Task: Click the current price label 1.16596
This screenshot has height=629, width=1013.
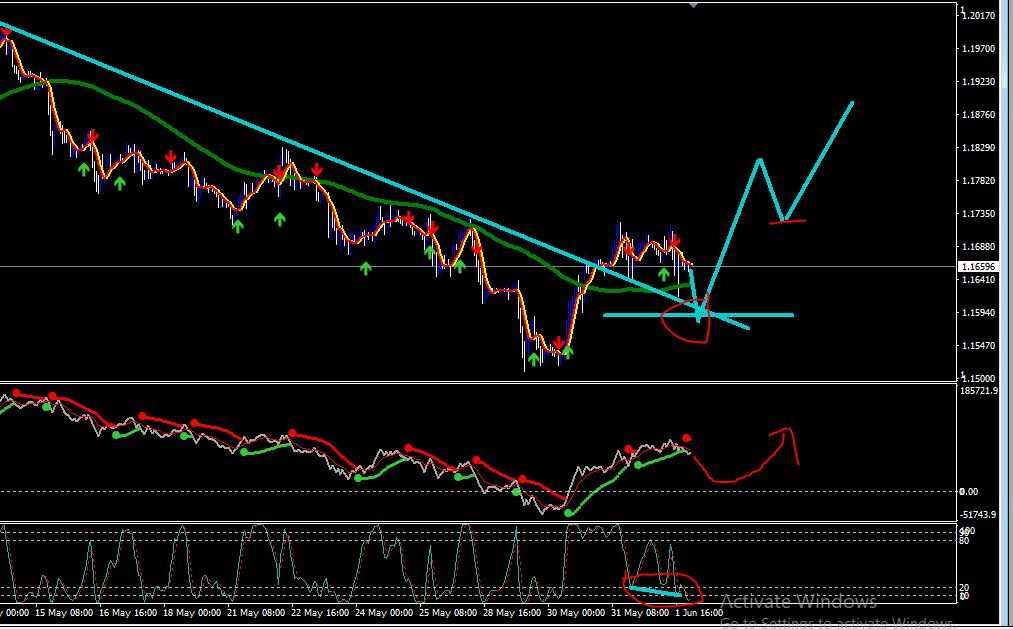Action: coord(979,266)
